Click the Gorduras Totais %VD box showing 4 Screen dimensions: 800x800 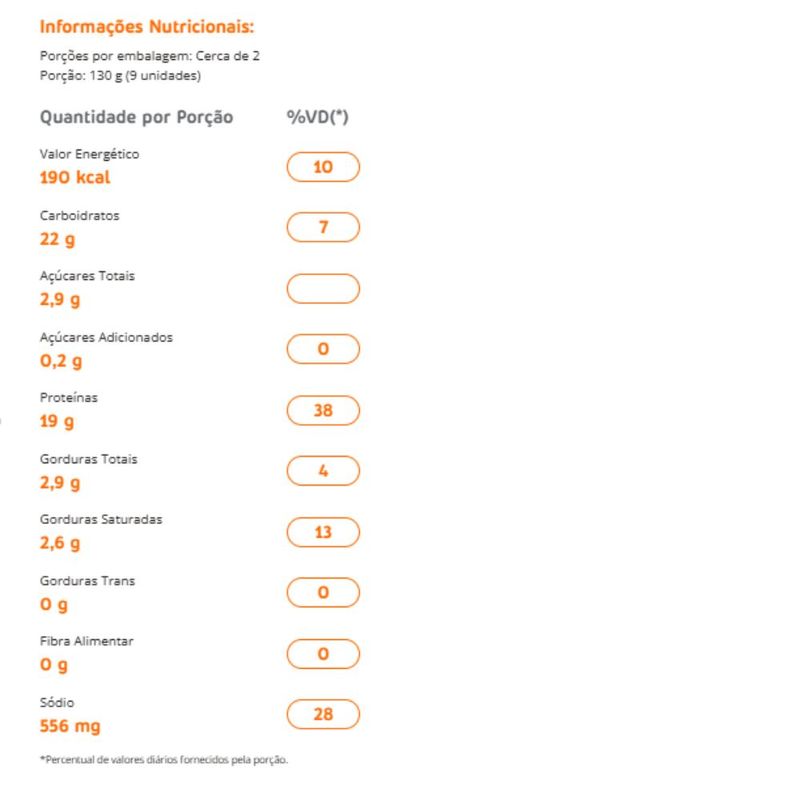(323, 471)
